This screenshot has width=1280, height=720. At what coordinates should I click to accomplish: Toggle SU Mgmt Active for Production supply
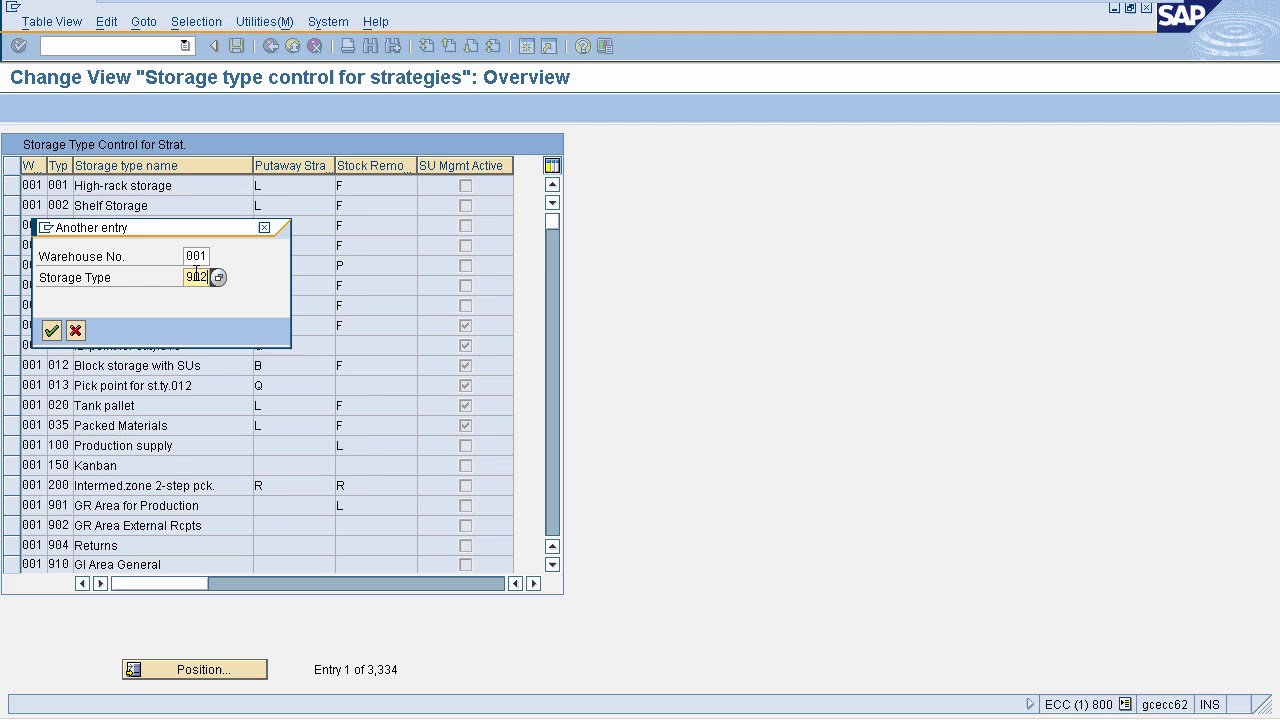point(465,446)
